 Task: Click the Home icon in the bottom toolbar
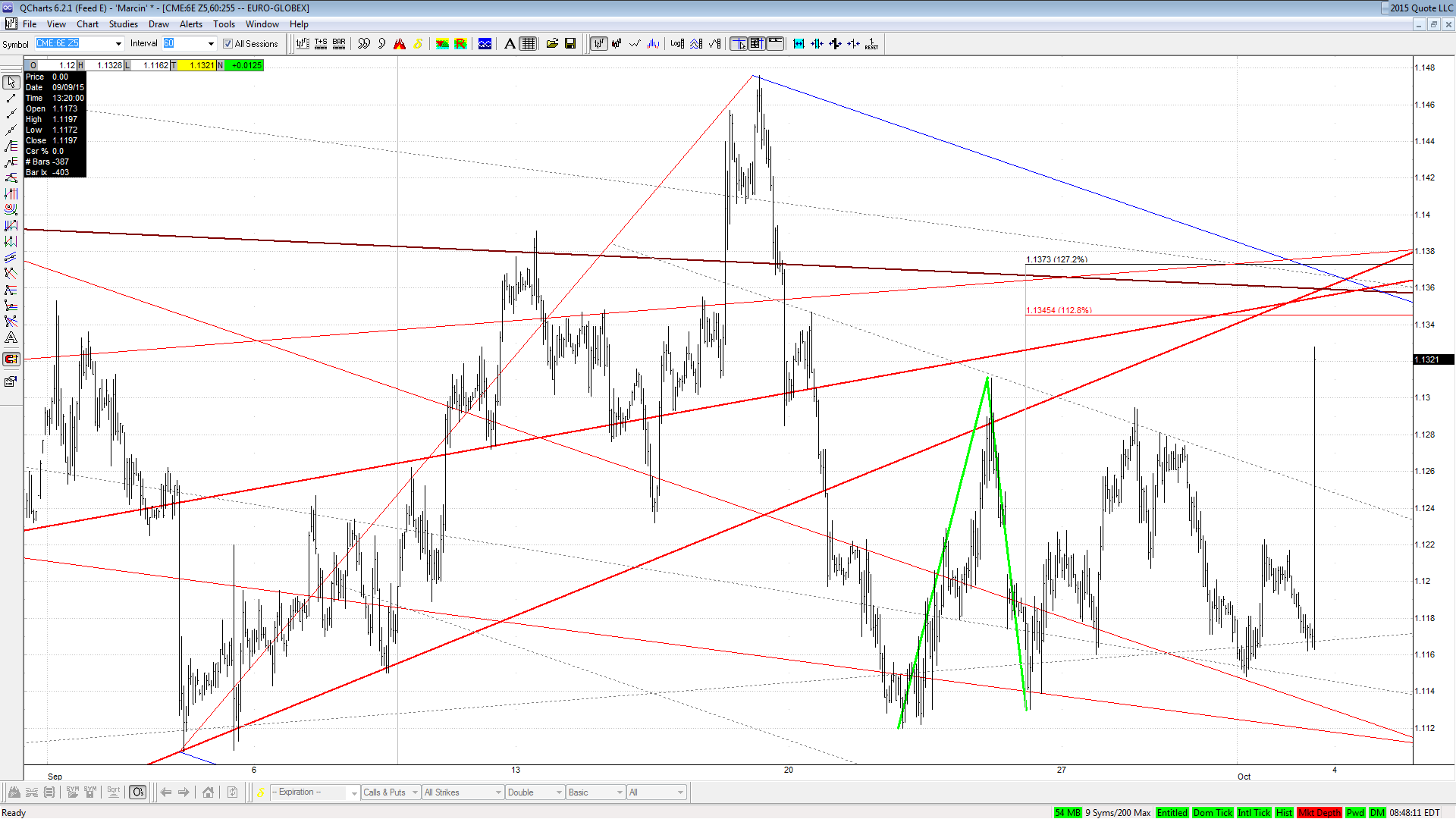pos(208,792)
